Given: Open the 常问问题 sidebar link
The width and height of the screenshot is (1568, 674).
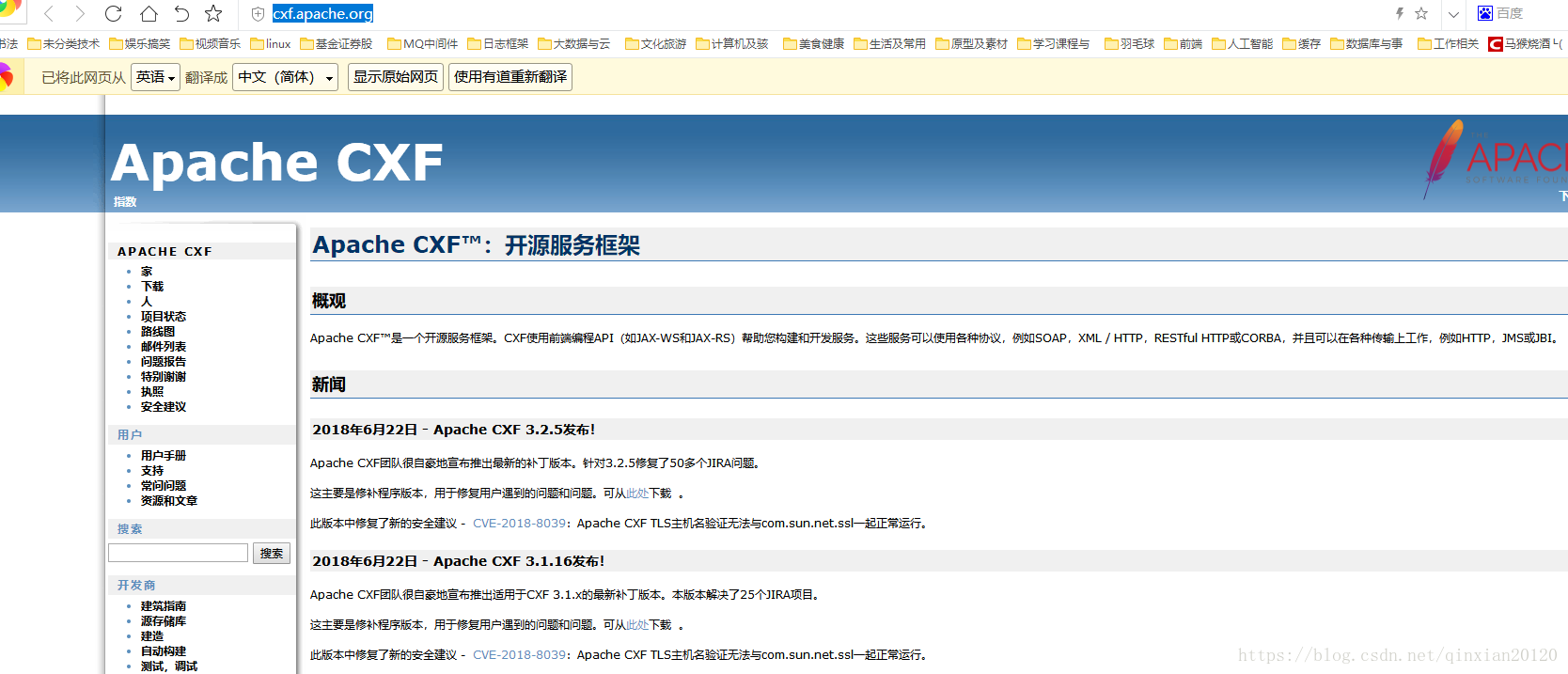Looking at the screenshot, I should [164, 486].
